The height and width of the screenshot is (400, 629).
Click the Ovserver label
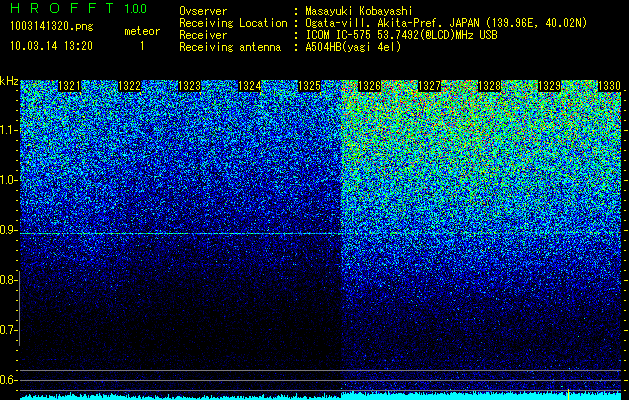tap(203, 11)
